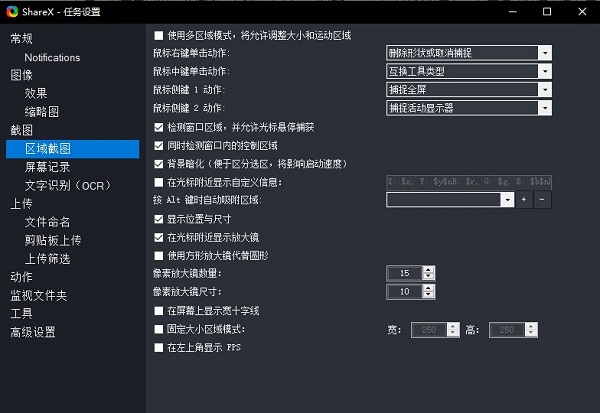
Task: Increase 像素放大镜数量 with the up arrow
Action: (x=429, y=269)
